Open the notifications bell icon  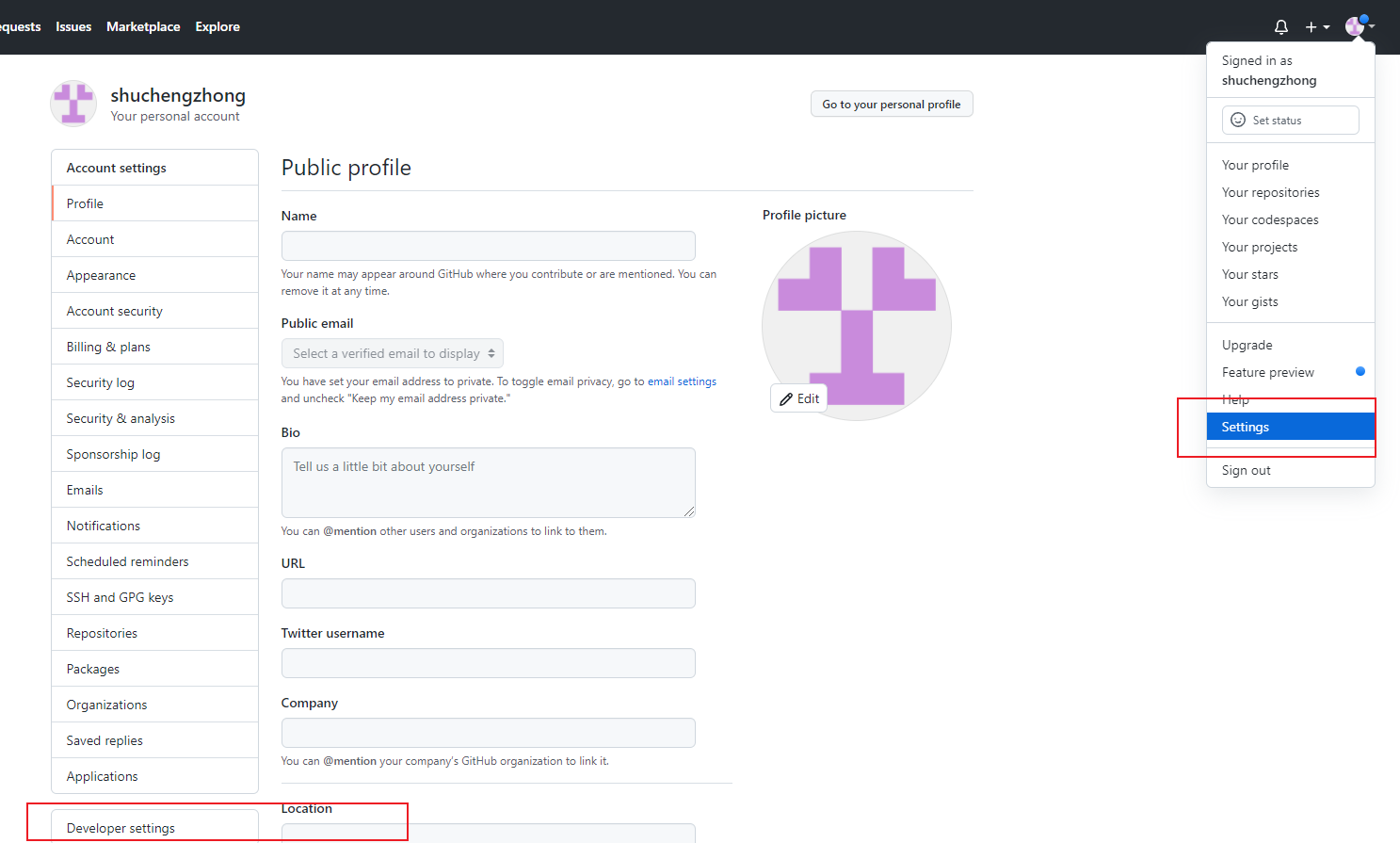click(1280, 26)
